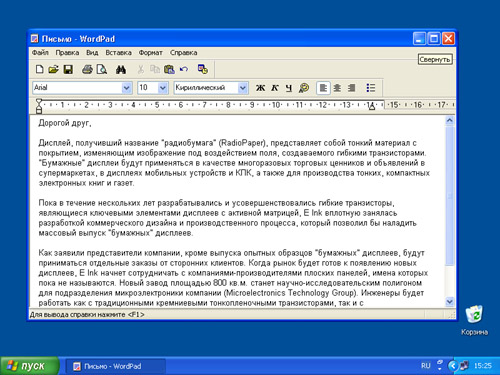Open the Правка menu
Viewport: 500px width, 375px height.
pyautogui.click(x=67, y=53)
